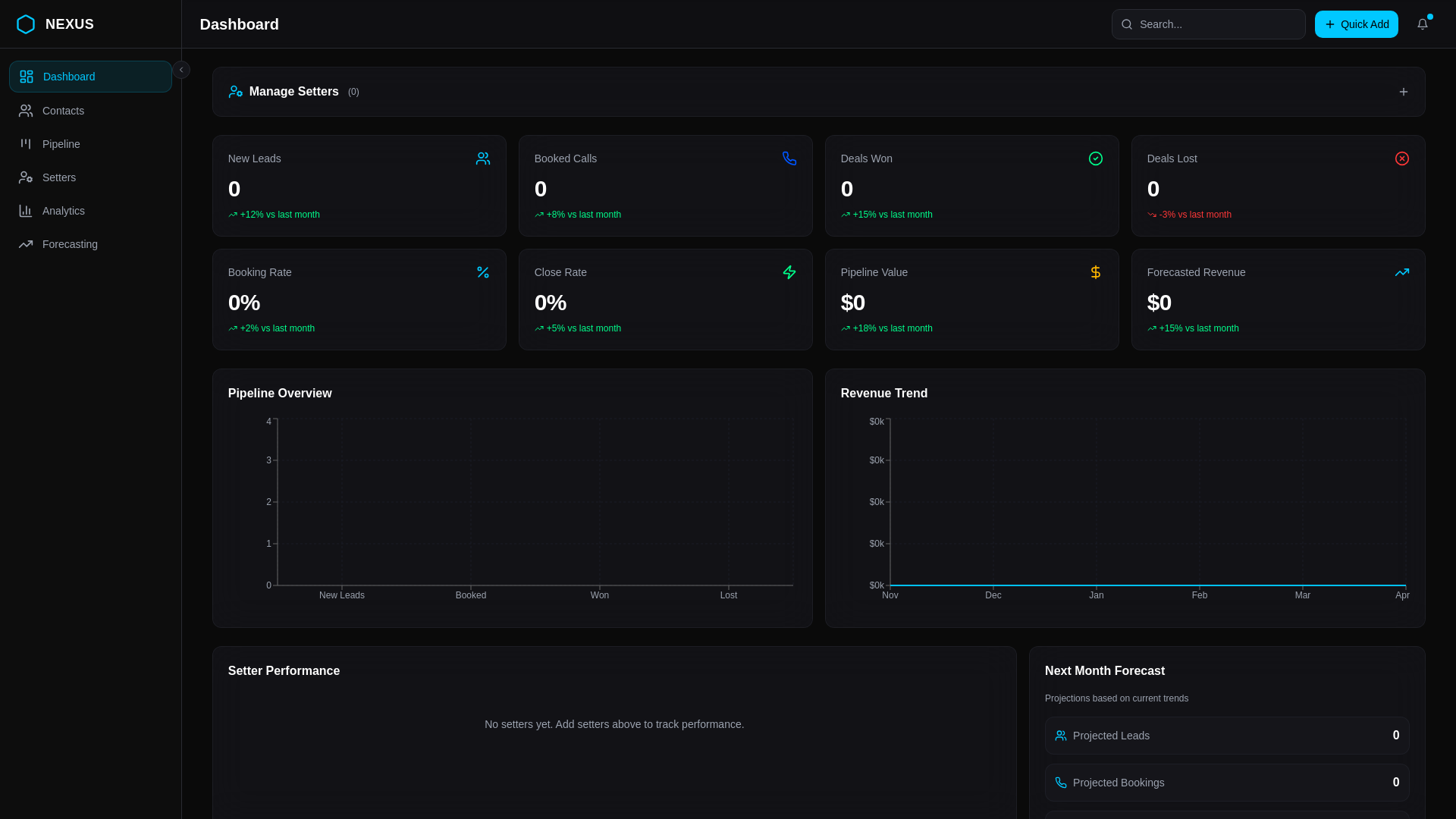Expand Manage Setters with the plus
The height and width of the screenshot is (819, 1456).
point(1404,92)
